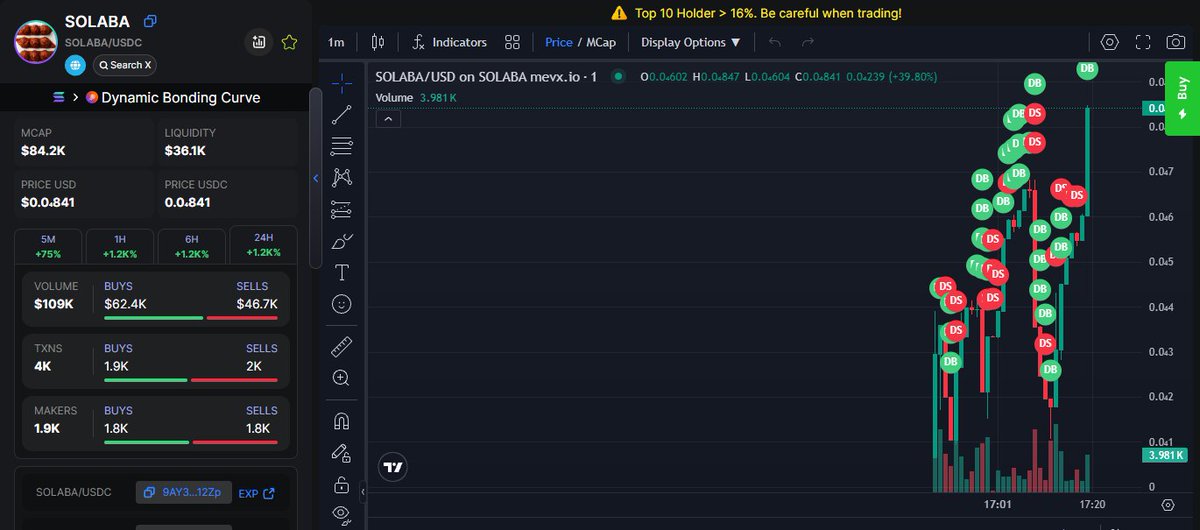Take a chart snapshot with camera
This screenshot has width=1200, height=530.
[1177, 42]
